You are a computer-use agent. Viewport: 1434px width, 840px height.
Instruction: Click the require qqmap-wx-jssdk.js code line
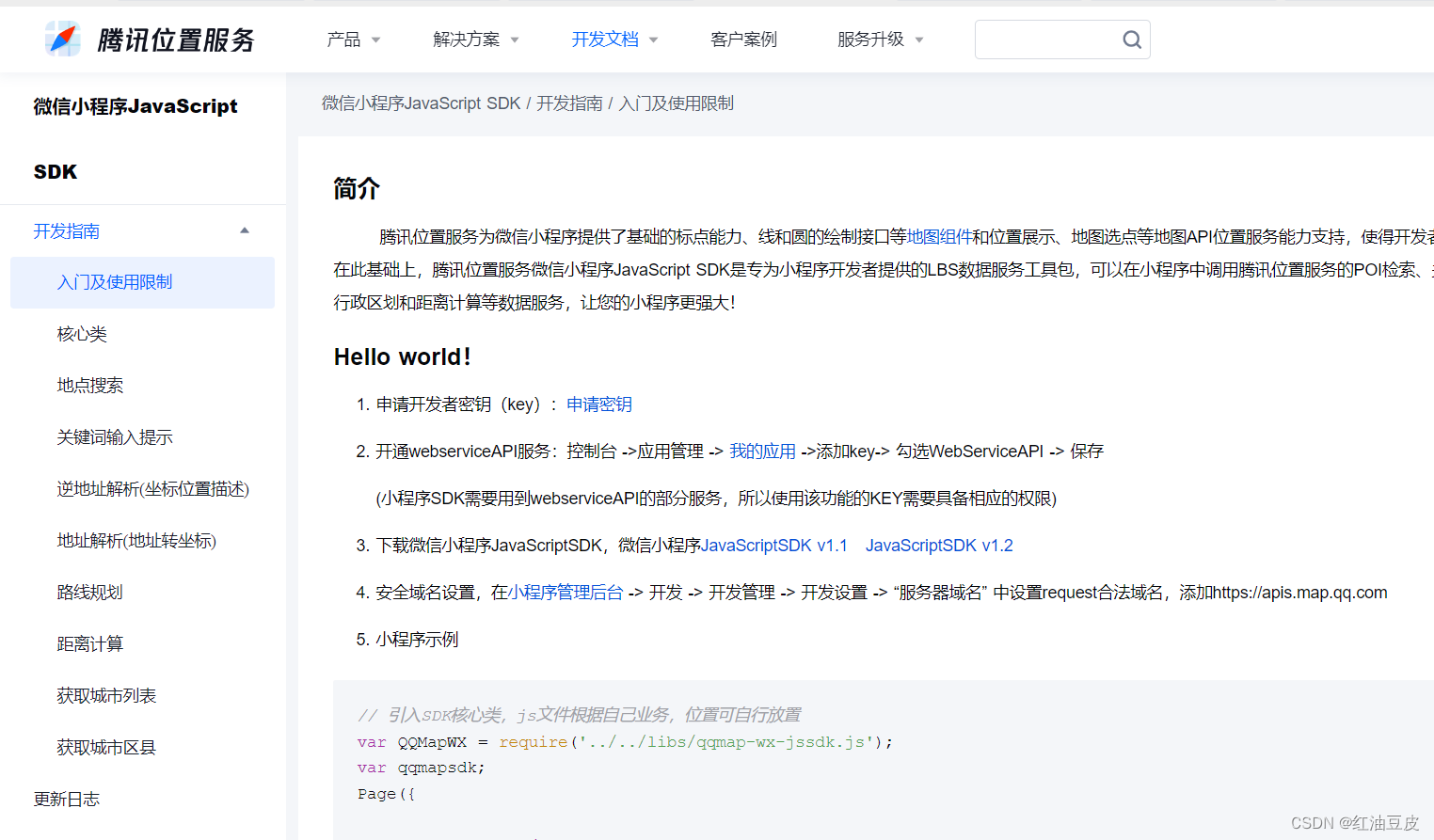coord(625,742)
